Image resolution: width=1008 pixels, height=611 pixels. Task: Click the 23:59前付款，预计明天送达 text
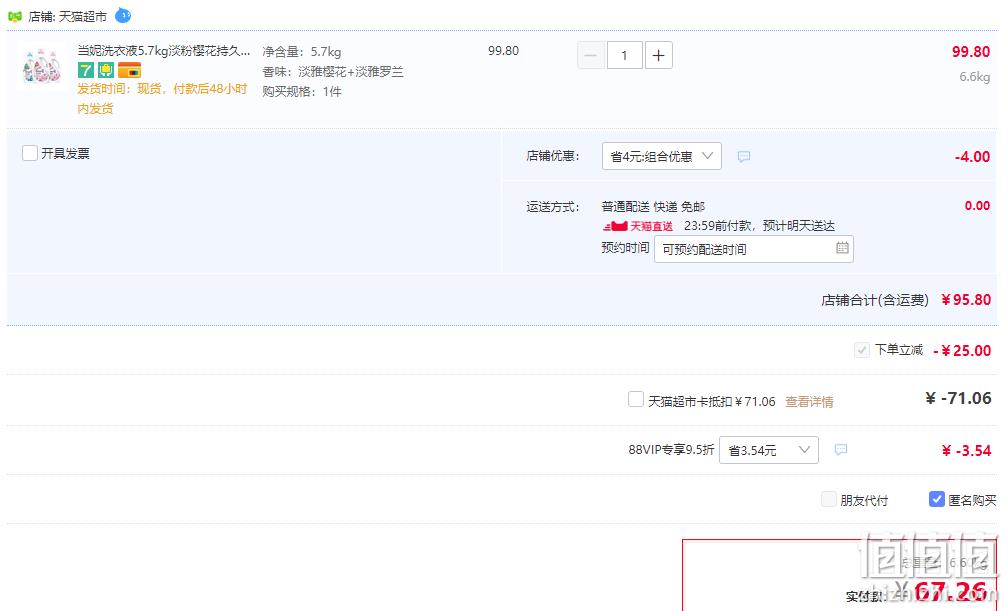click(x=759, y=226)
